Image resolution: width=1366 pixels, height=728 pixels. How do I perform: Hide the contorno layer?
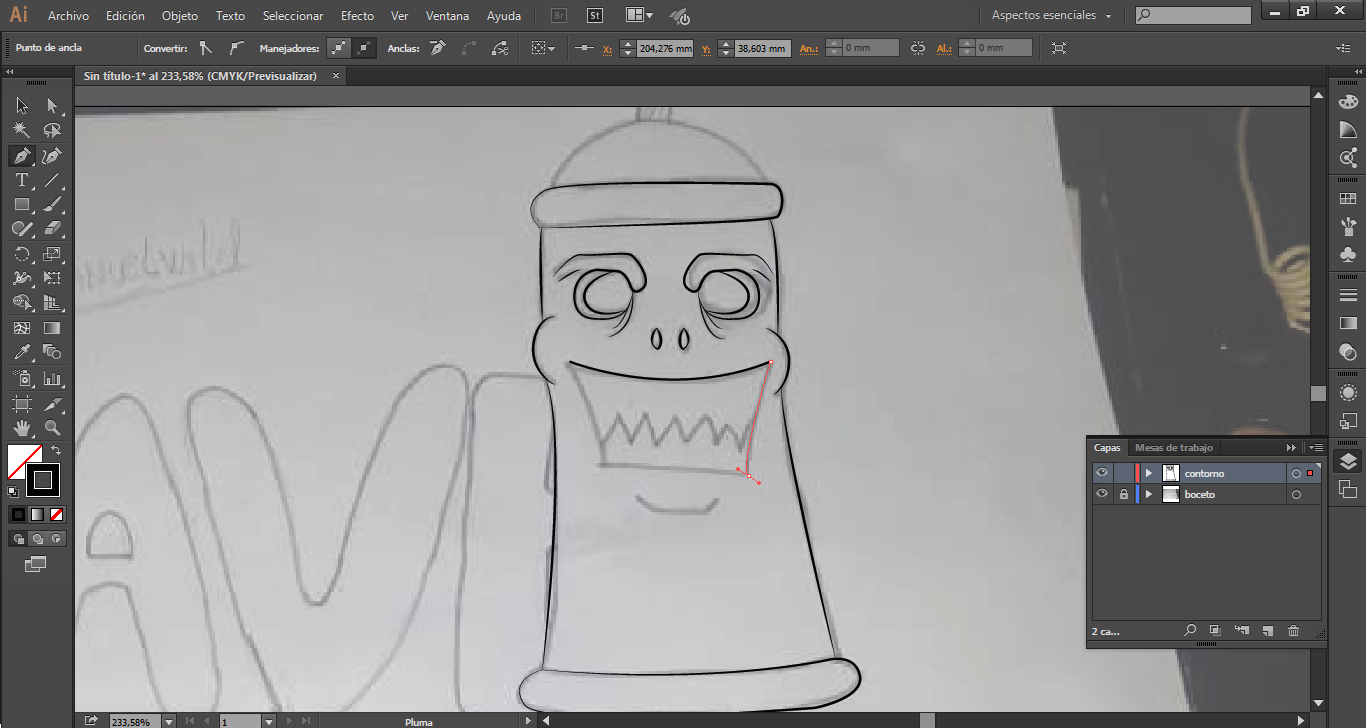pos(1102,473)
